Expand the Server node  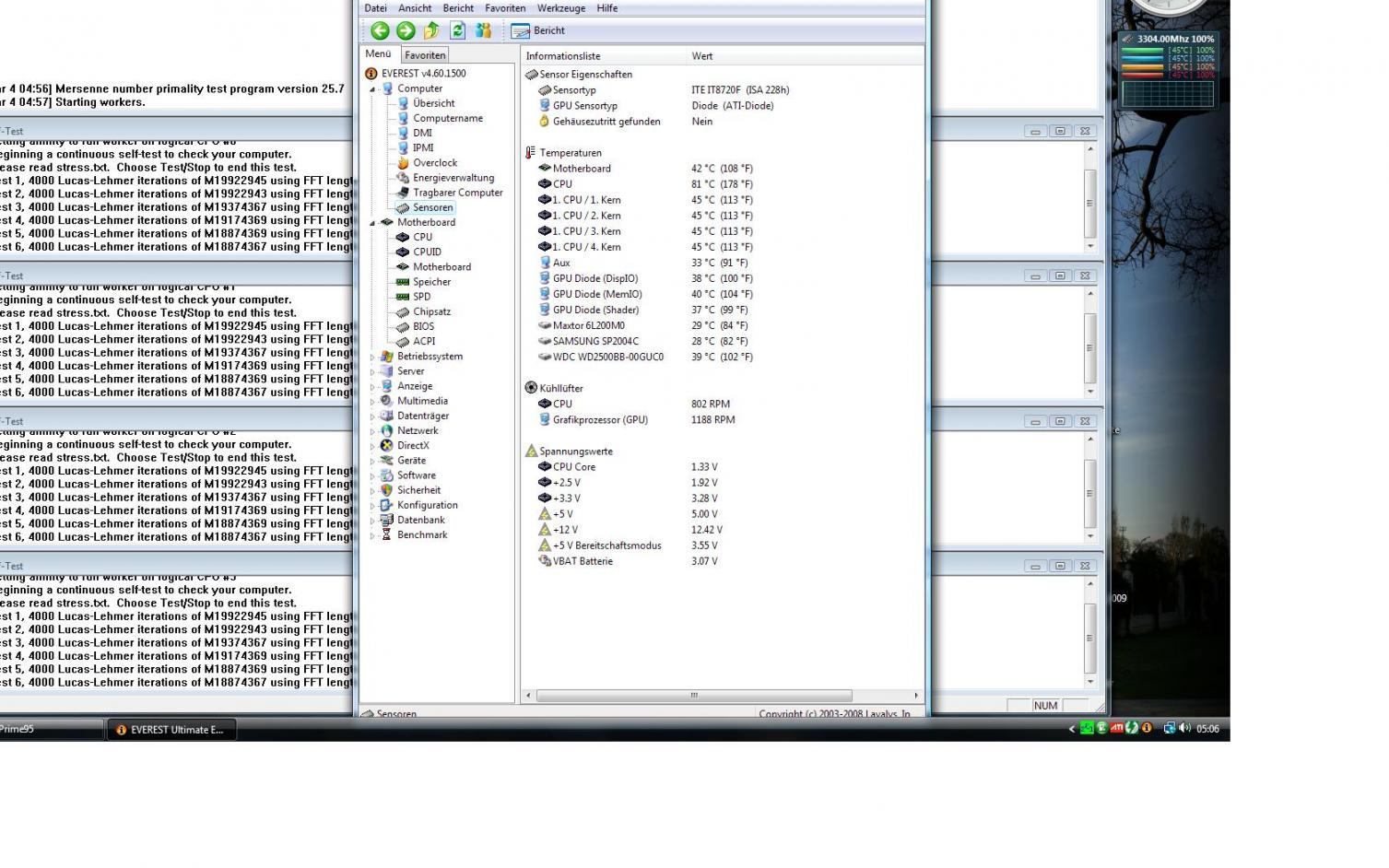coord(372,371)
